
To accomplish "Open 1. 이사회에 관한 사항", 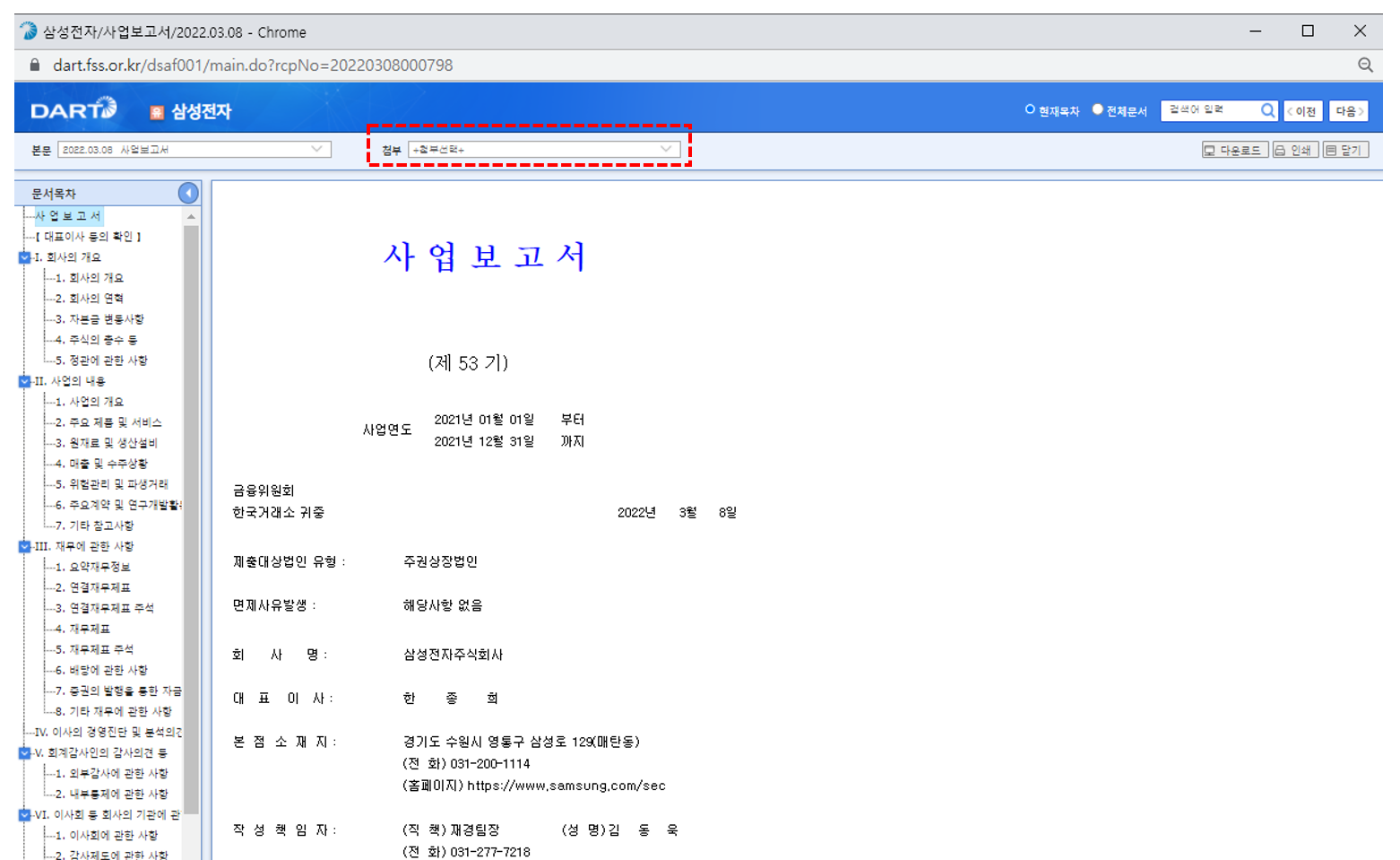I will pos(107,835).
